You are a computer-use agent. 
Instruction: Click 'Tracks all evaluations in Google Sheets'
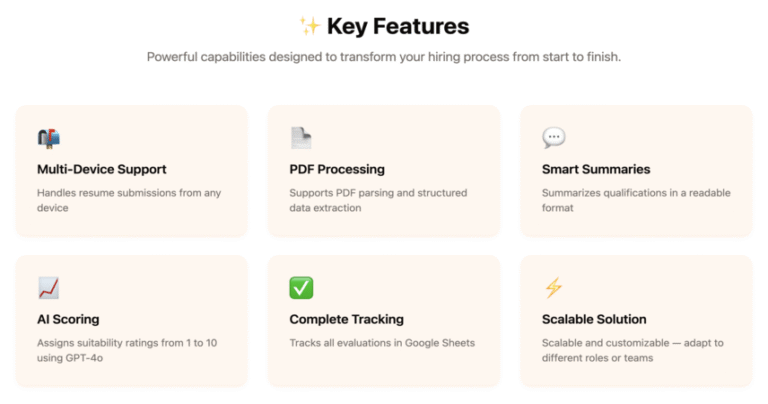click(x=382, y=343)
